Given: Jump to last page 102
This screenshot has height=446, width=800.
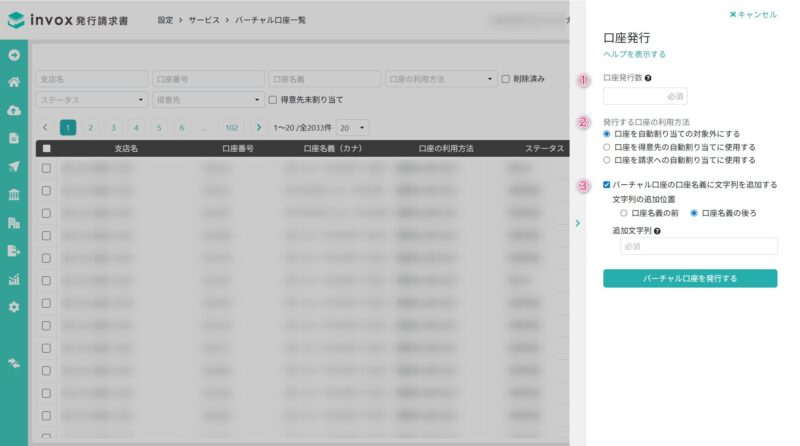Looking at the screenshot, I should (232, 128).
